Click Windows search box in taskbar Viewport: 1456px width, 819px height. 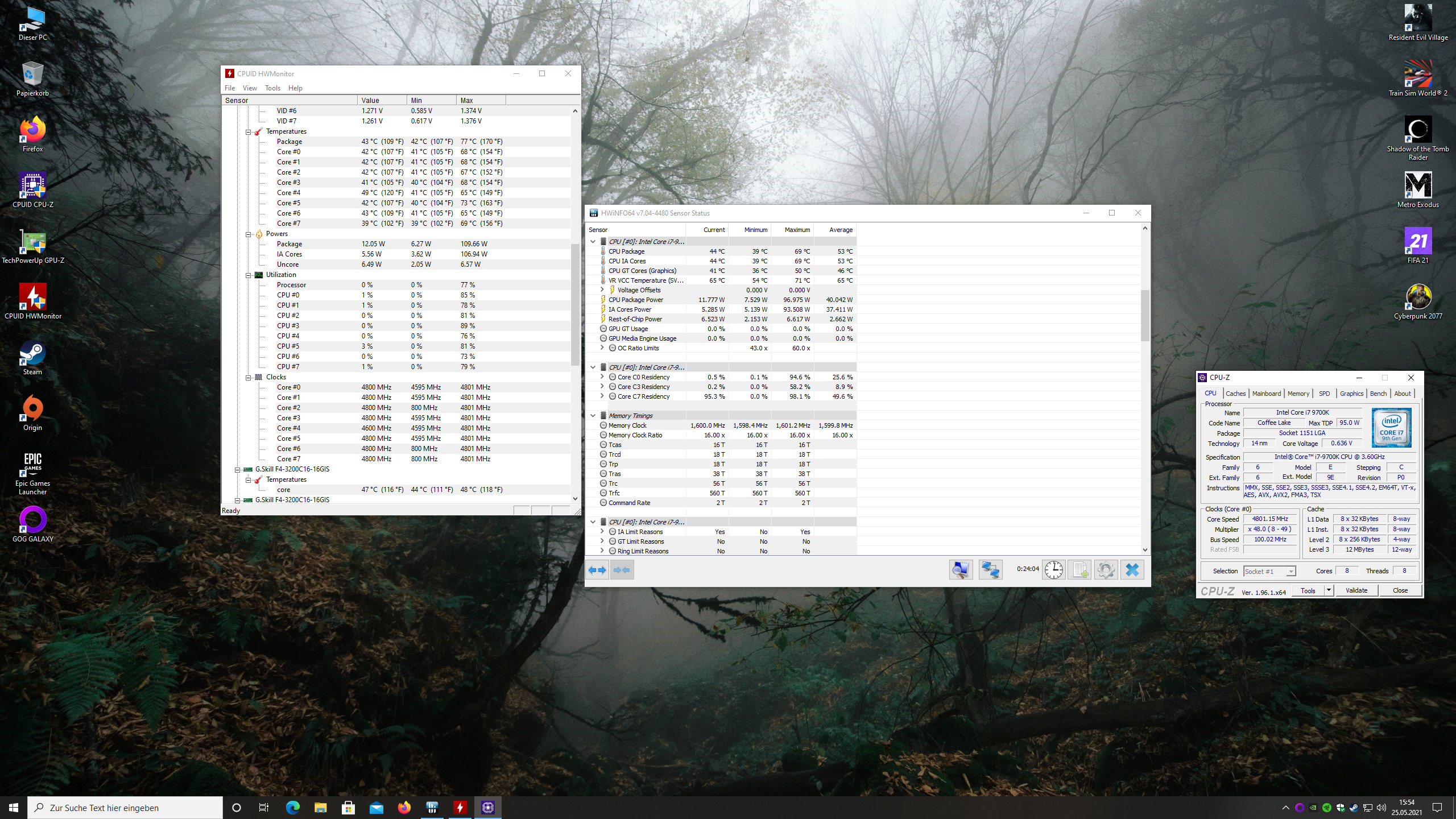coord(125,808)
